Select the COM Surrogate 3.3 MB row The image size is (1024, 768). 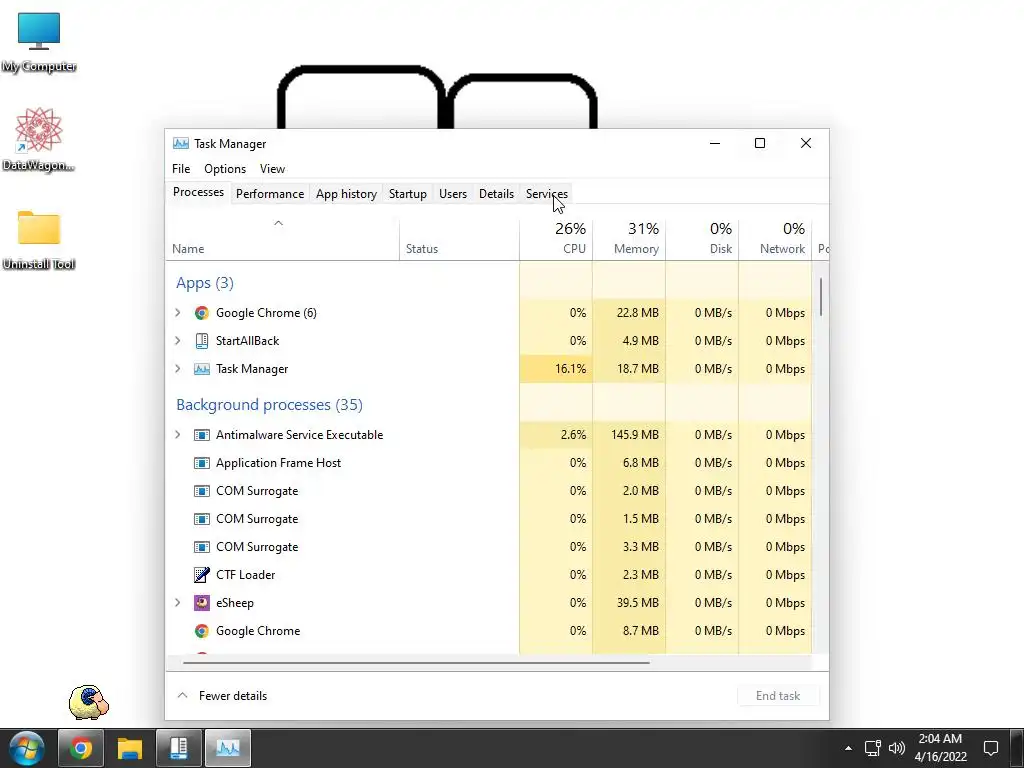[488, 547]
